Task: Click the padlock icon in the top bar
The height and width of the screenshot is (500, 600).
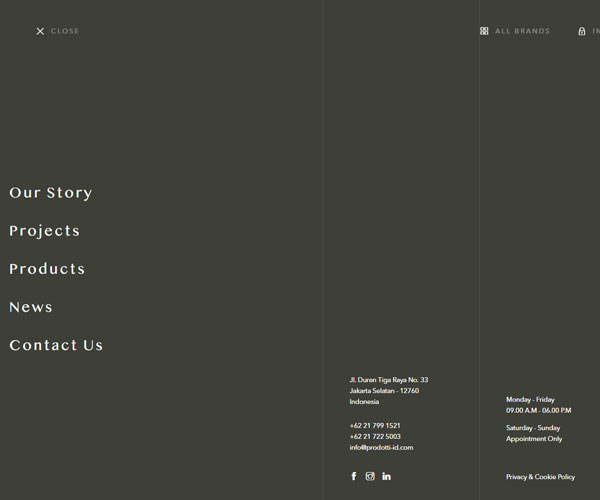Action: click(582, 31)
